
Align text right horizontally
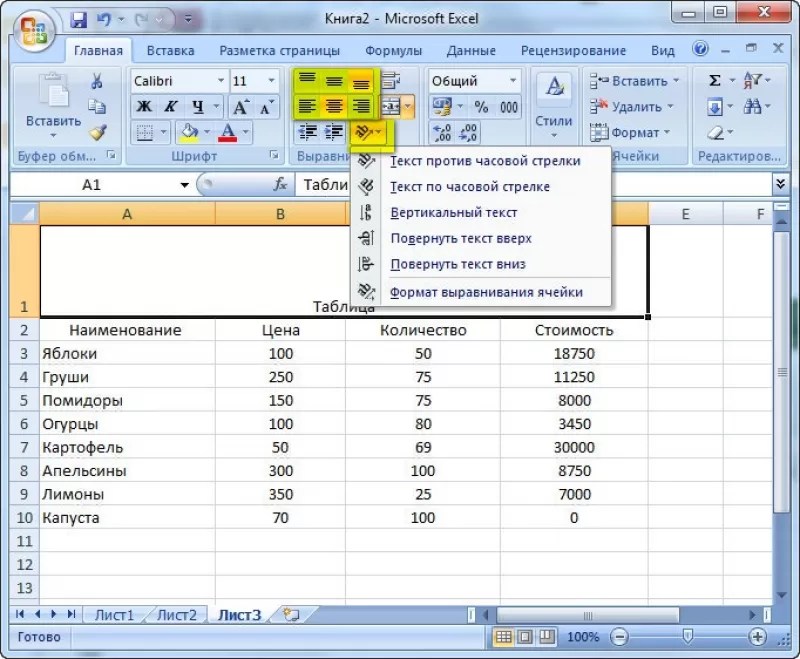click(x=361, y=107)
